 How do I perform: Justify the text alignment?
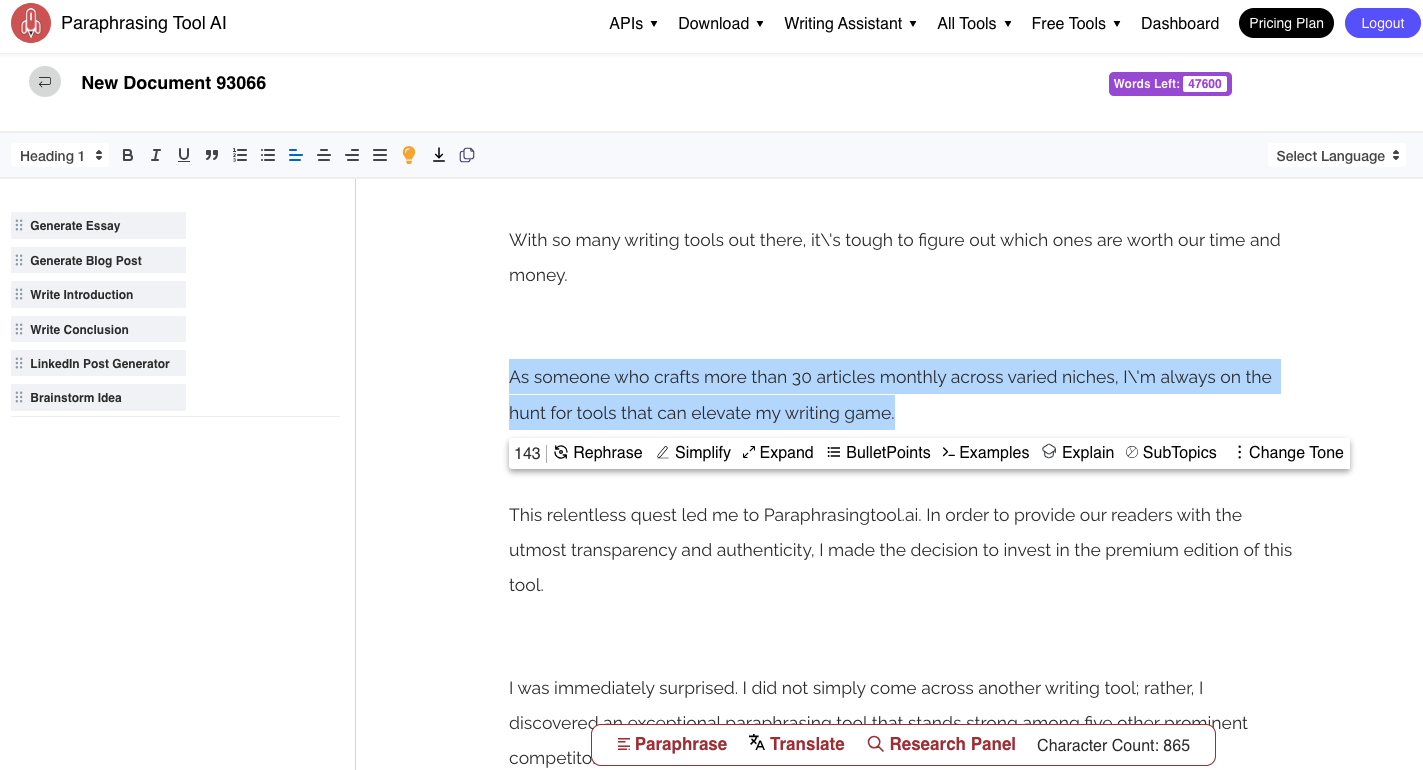380,155
